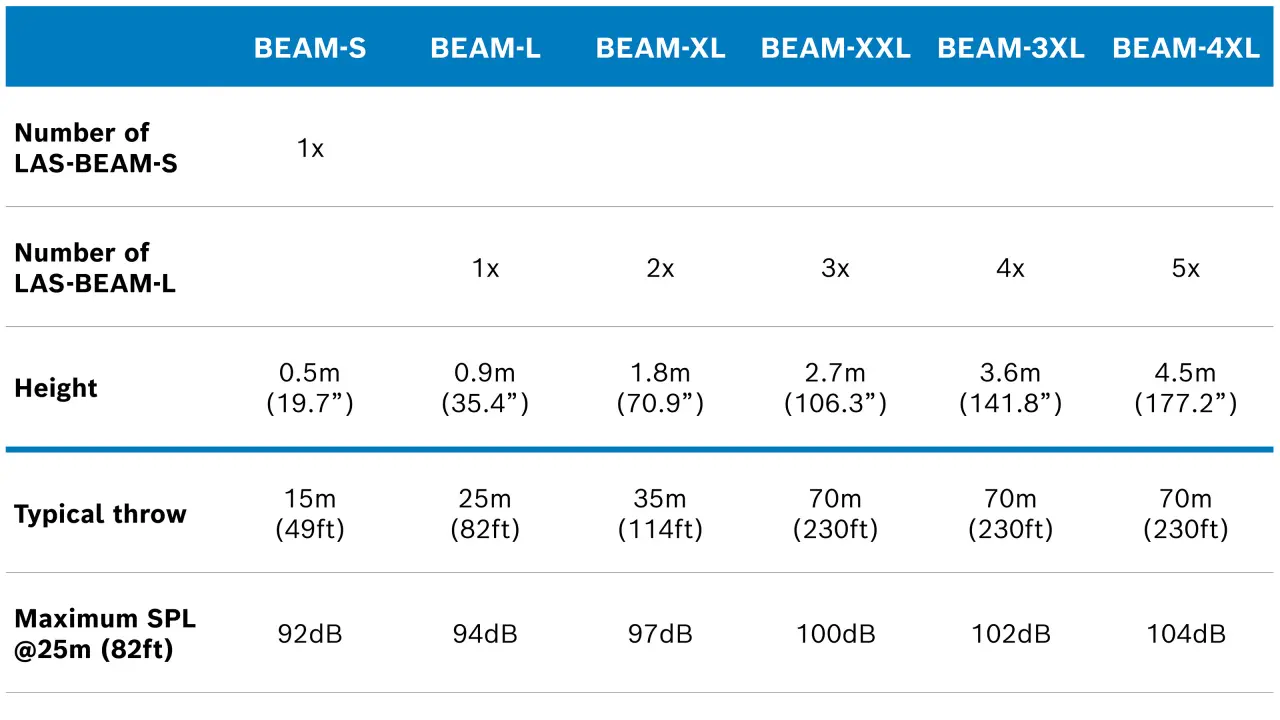Click the BEAM-3XL column header
The width and height of the screenshot is (1280, 720).
point(1010,48)
